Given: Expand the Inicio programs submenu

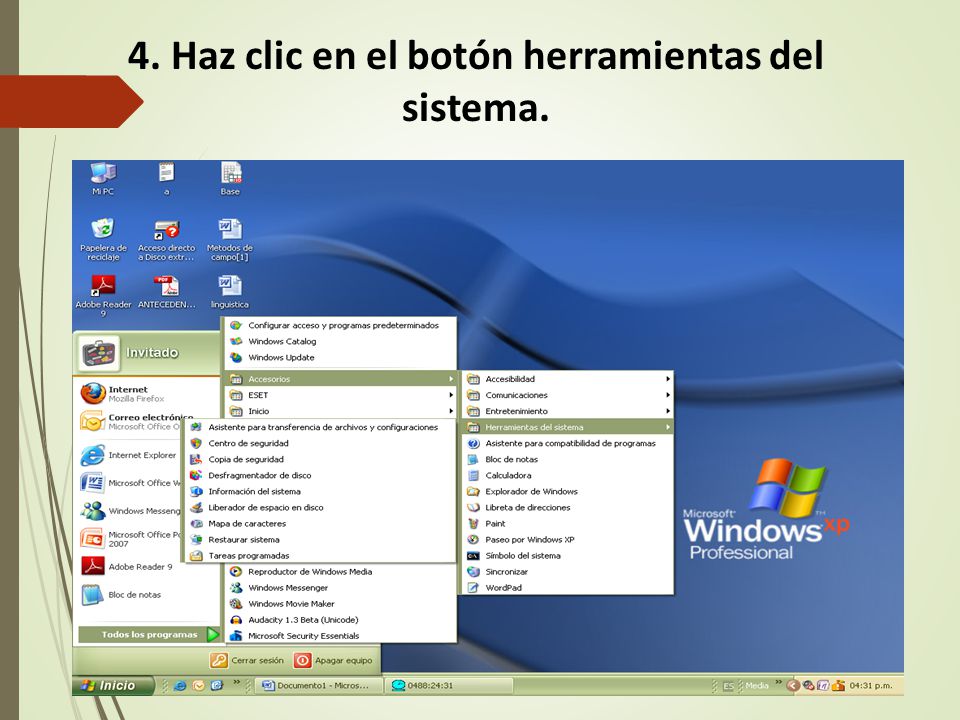Looking at the screenshot, I should pyautogui.click(x=340, y=411).
